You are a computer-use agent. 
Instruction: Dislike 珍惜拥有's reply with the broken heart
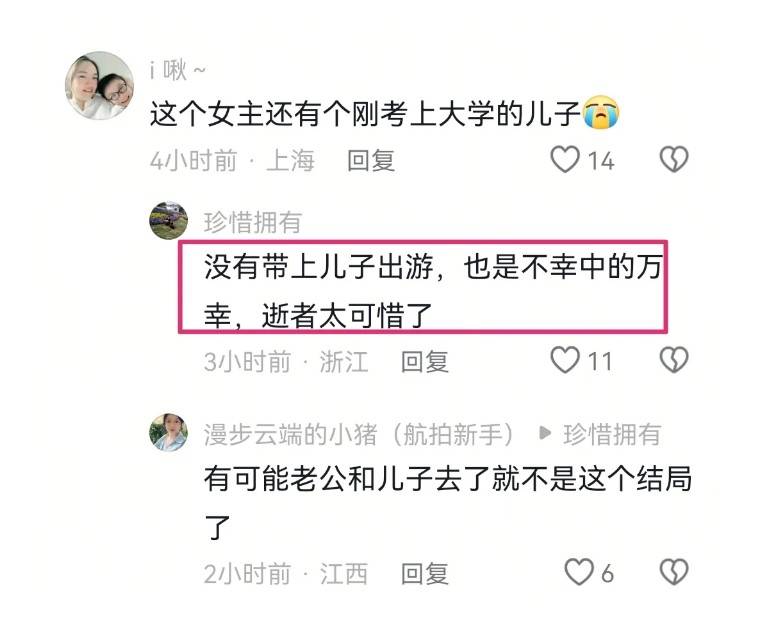click(674, 360)
